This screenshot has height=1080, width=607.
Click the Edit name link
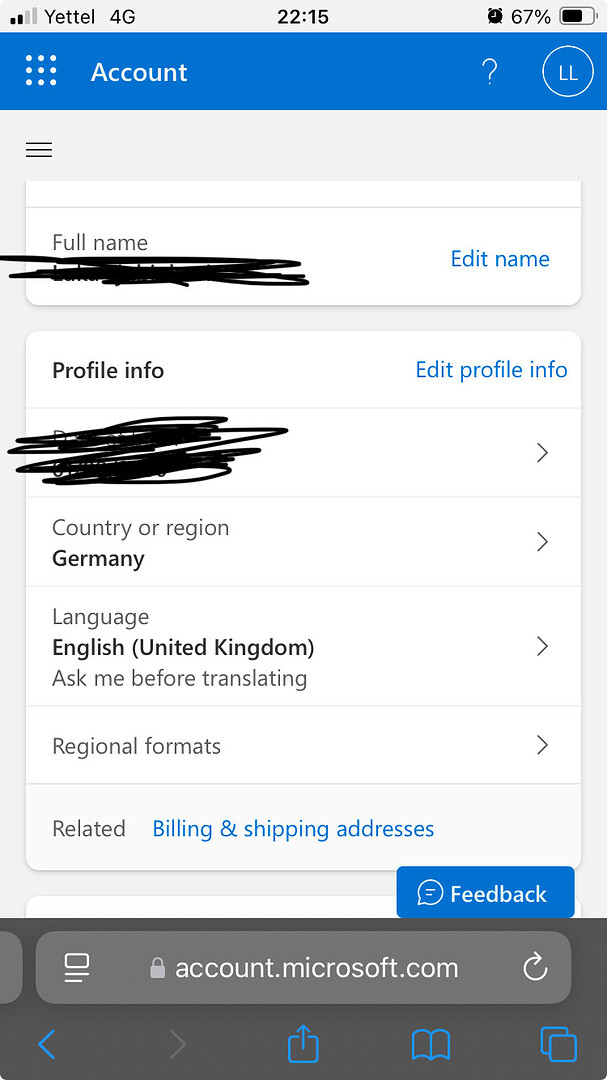(500, 259)
